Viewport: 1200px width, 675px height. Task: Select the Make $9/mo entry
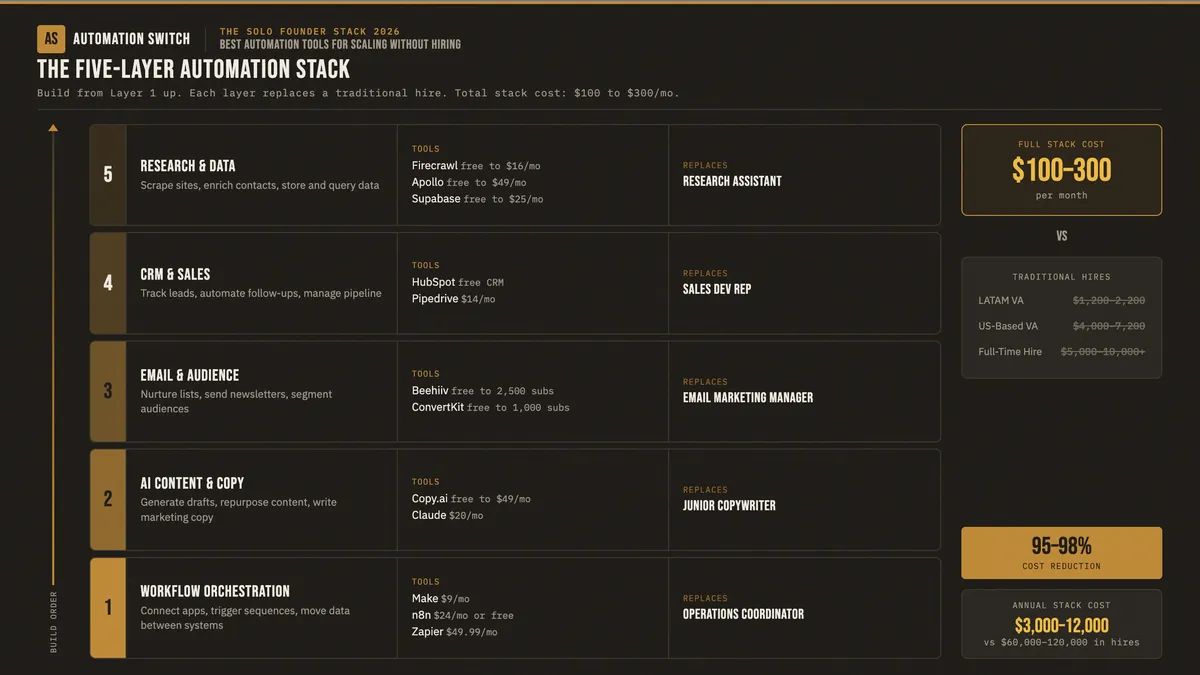point(440,598)
